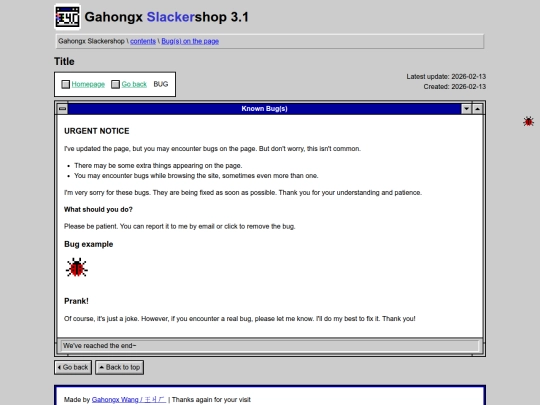Click the Gahongx Slackershop 3.1 site title
540x405 pixels.
[166, 17]
